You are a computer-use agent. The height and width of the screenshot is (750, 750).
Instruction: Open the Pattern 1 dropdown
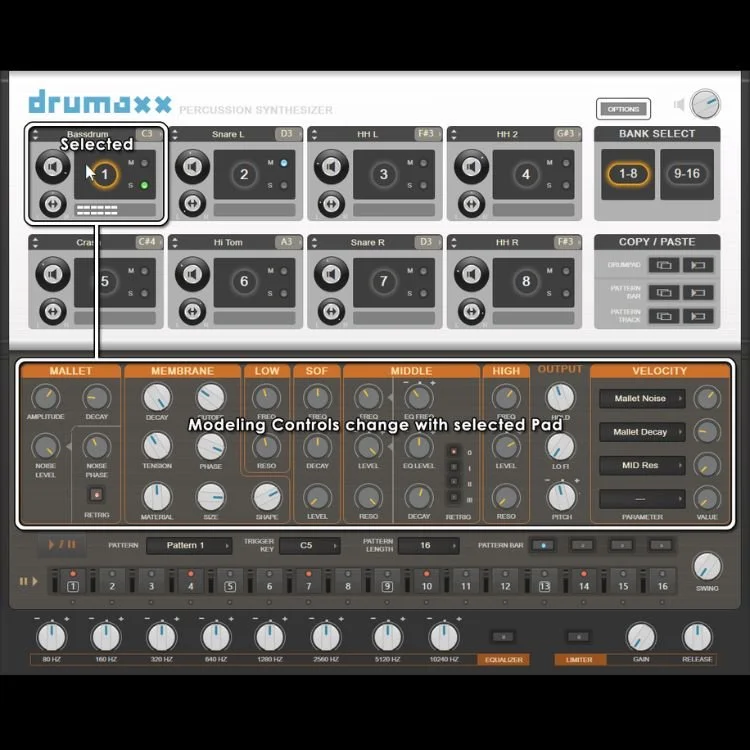point(189,546)
